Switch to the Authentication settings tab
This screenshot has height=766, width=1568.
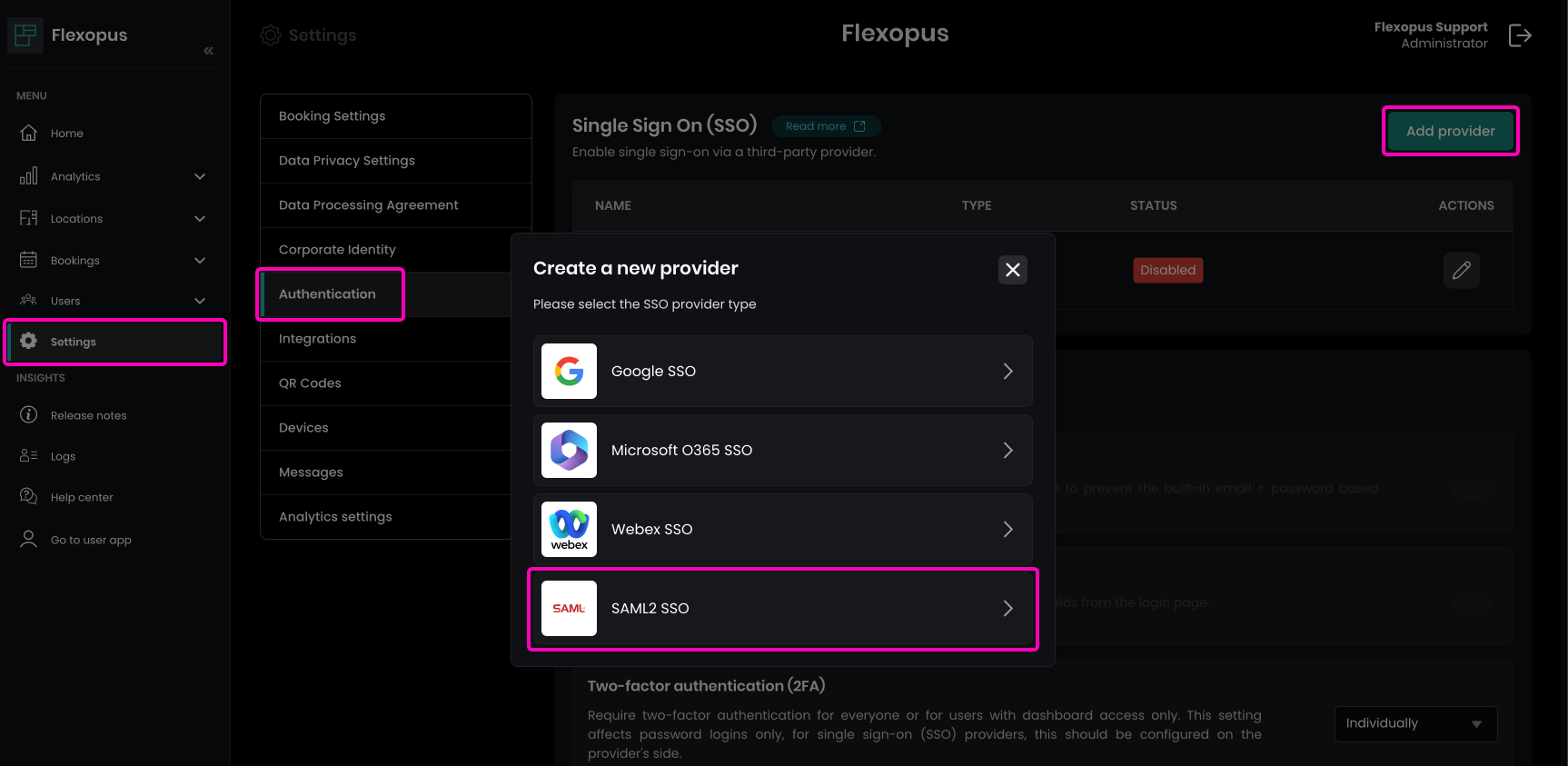pyautogui.click(x=327, y=293)
